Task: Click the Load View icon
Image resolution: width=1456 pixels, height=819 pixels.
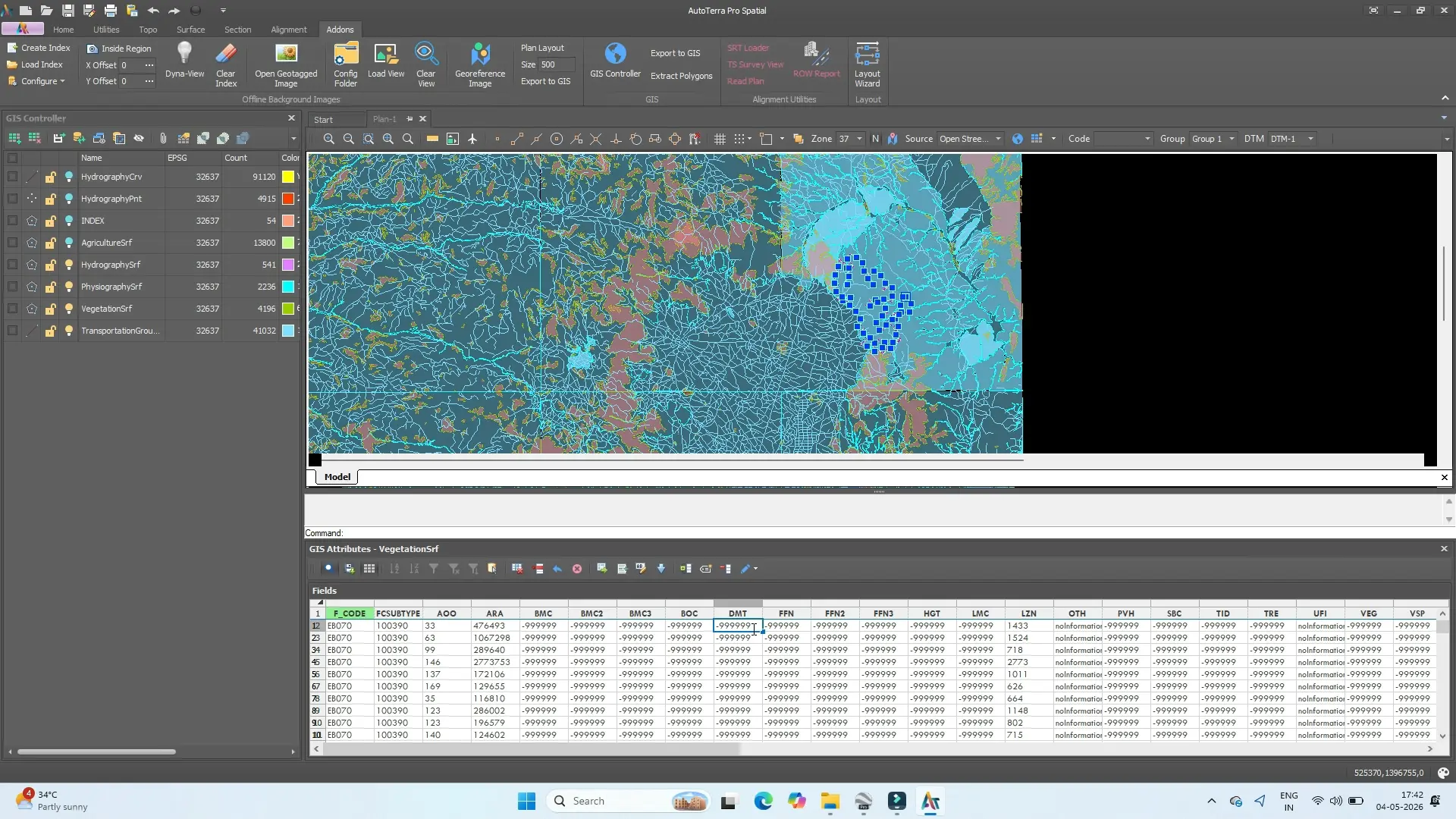Action: [x=386, y=53]
